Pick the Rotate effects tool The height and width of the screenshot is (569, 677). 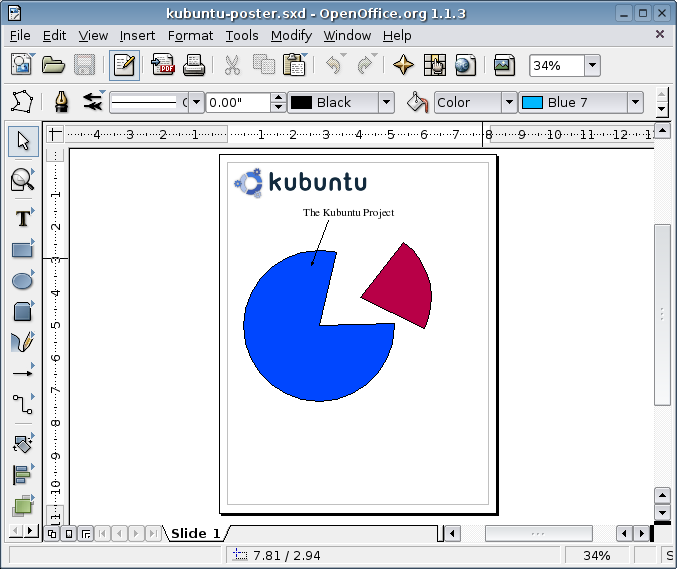(x=22, y=443)
